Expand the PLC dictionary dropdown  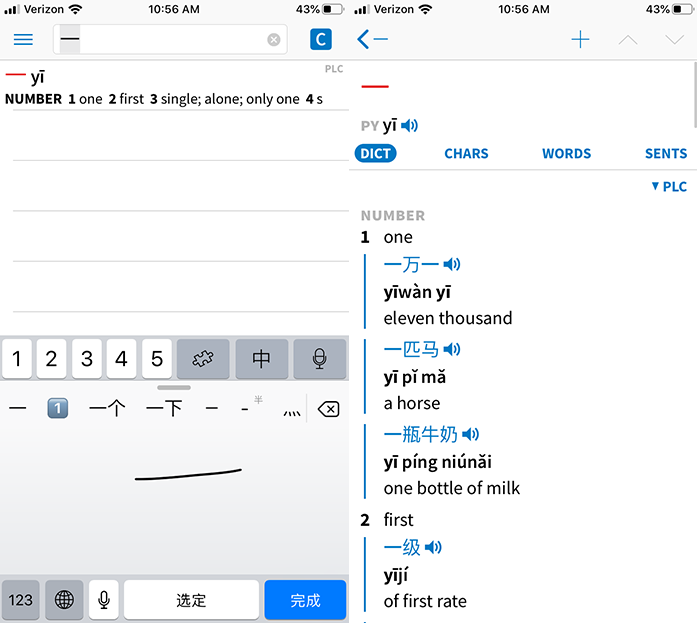tap(669, 187)
